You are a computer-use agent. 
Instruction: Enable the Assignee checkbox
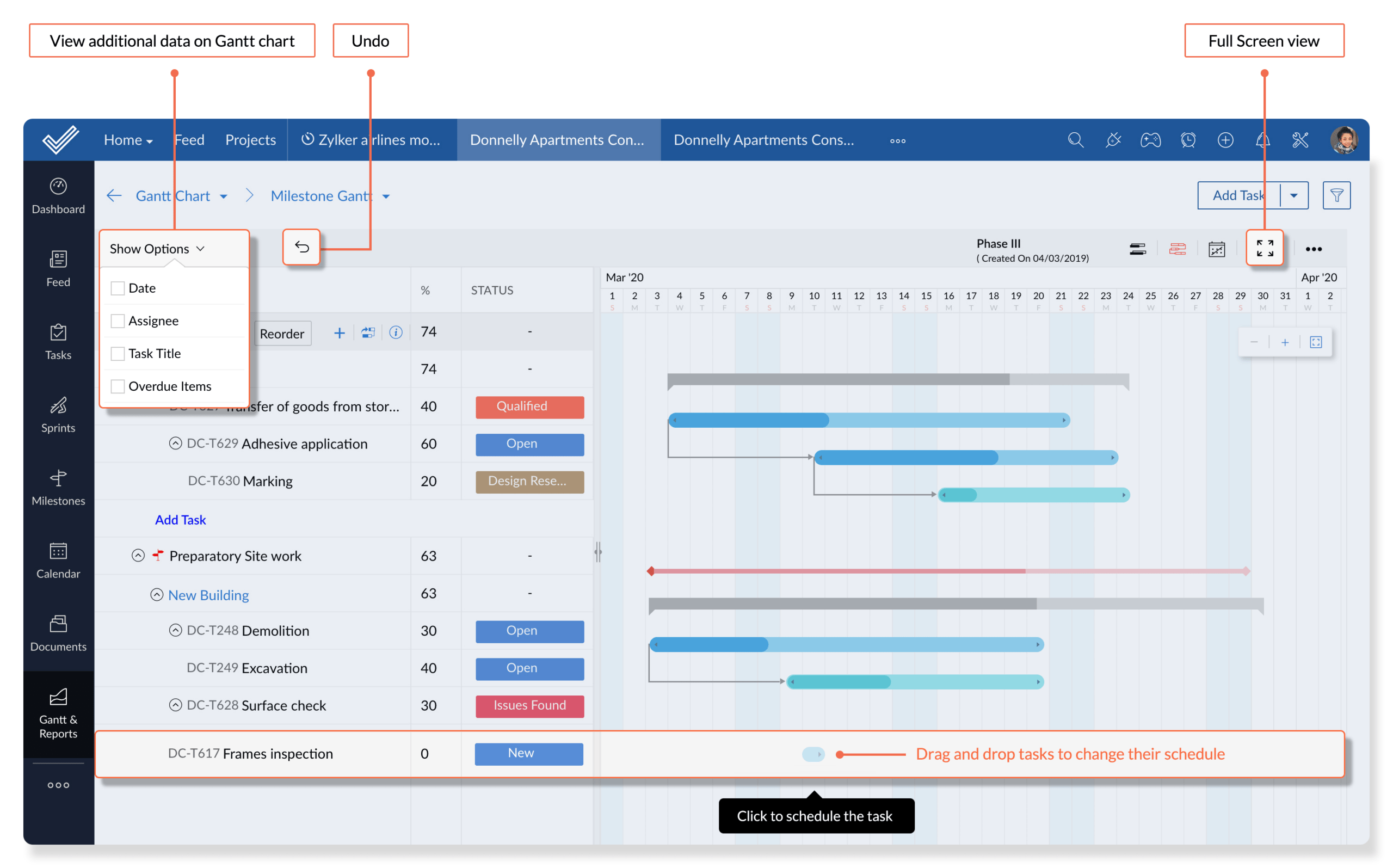(118, 321)
